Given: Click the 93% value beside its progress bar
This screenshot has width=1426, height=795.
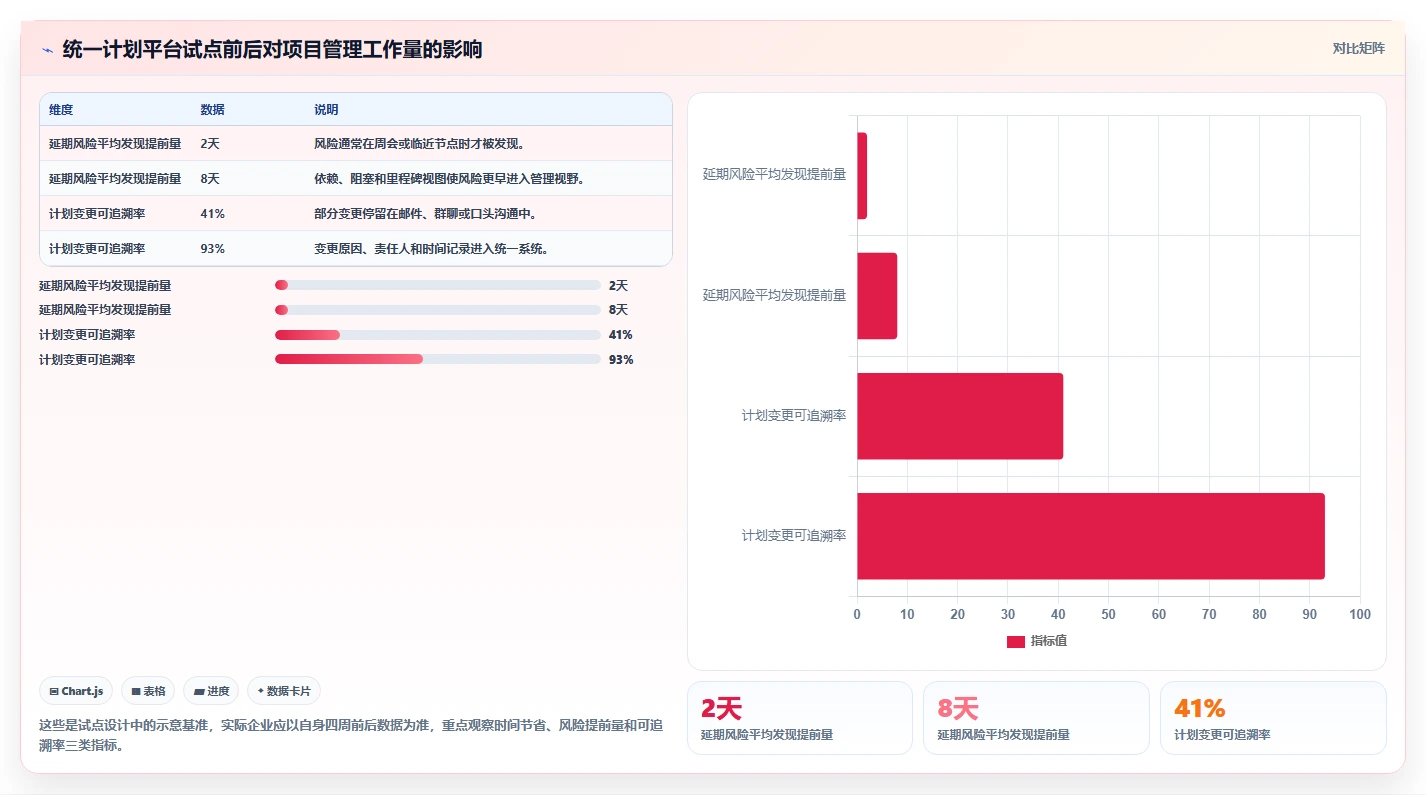Looking at the screenshot, I should click(x=620, y=359).
